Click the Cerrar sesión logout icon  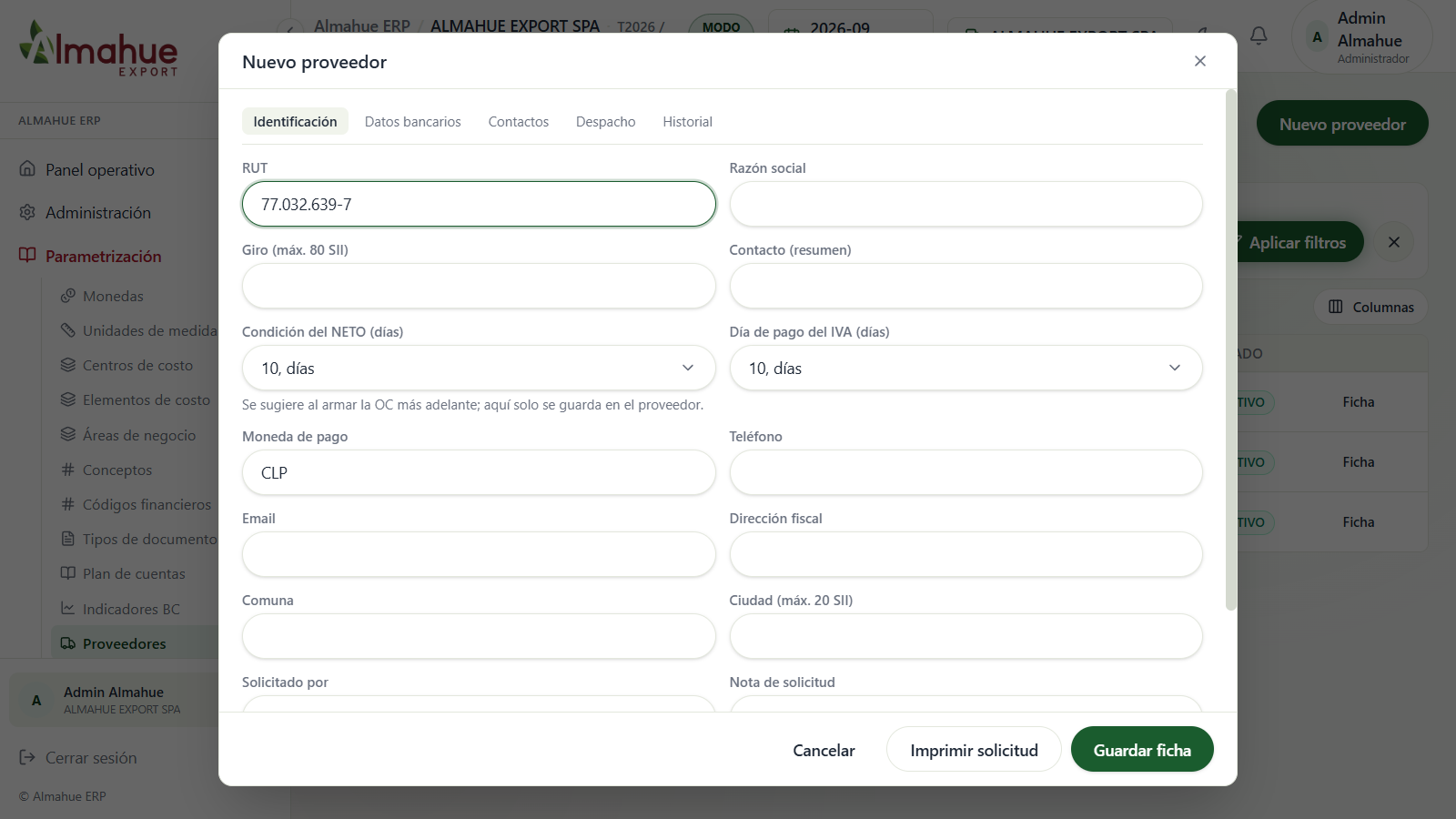[27, 757]
